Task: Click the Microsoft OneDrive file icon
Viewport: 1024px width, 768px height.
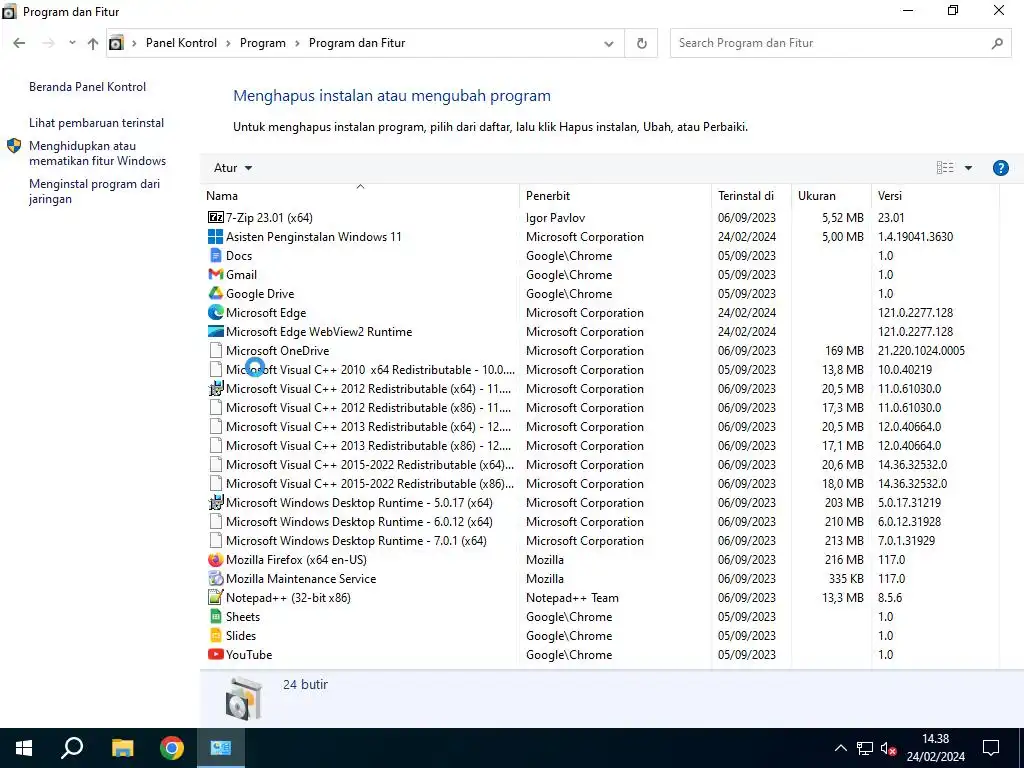Action: click(x=216, y=351)
